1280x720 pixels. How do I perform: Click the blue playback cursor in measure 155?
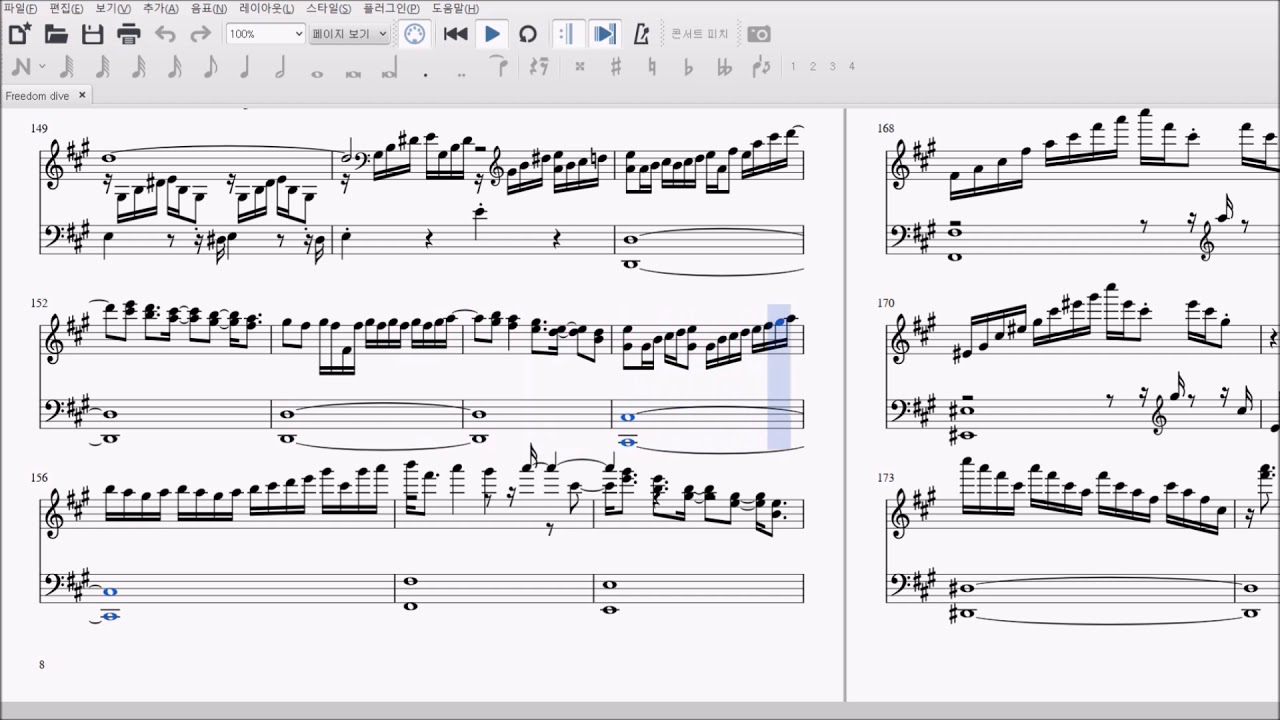click(x=779, y=377)
